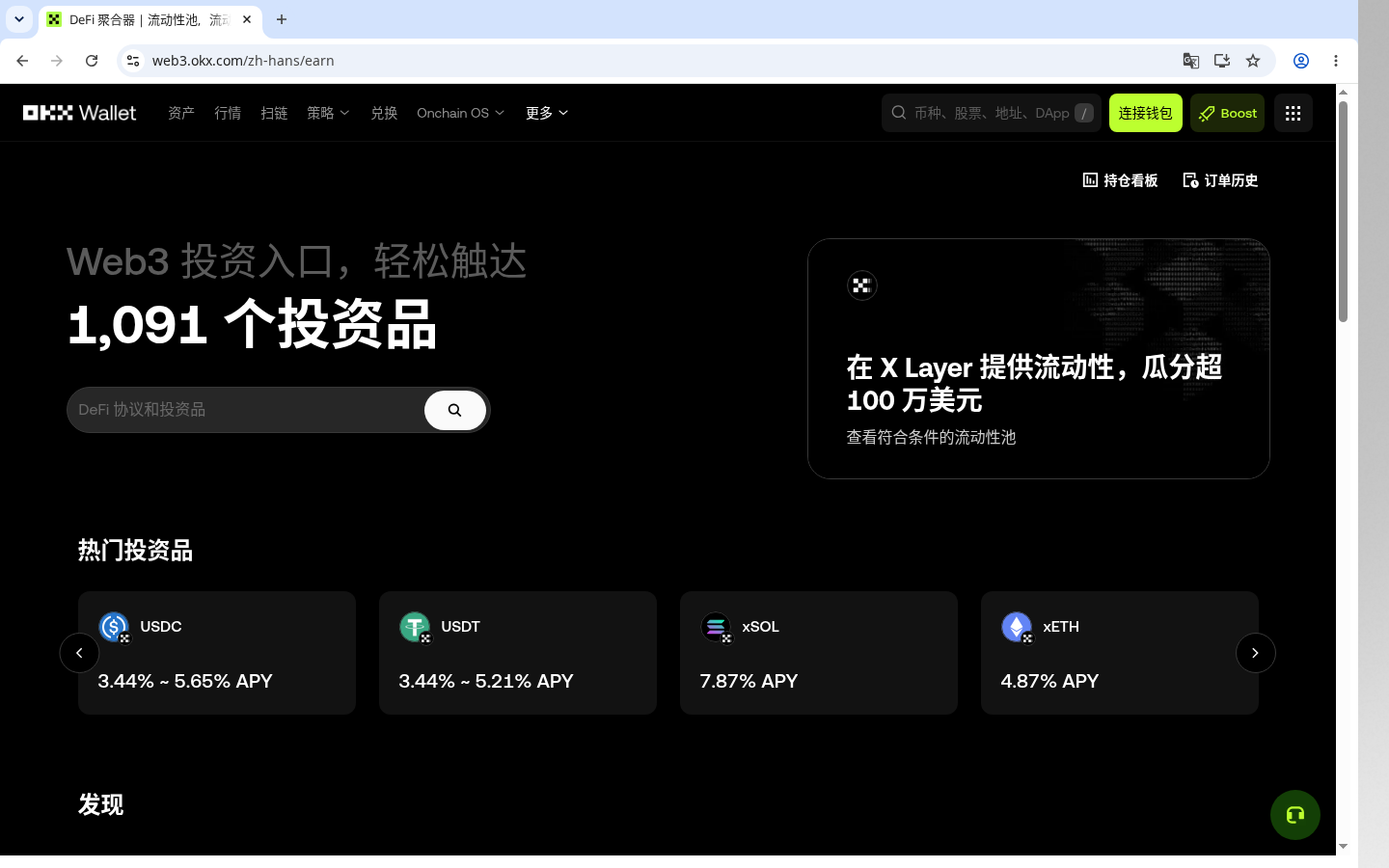Viewport: 1389px width, 868px height.
Task: Open a new browser tab
Action: click(282, 19)
